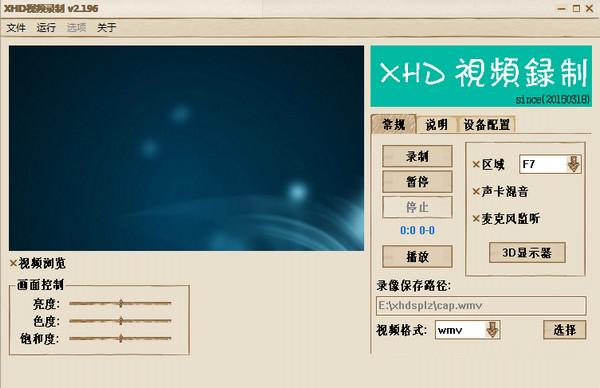Click the 录像保存路径 path field
Screen dimensions: 600x388
pyautogui.click(x=481, y=305)
